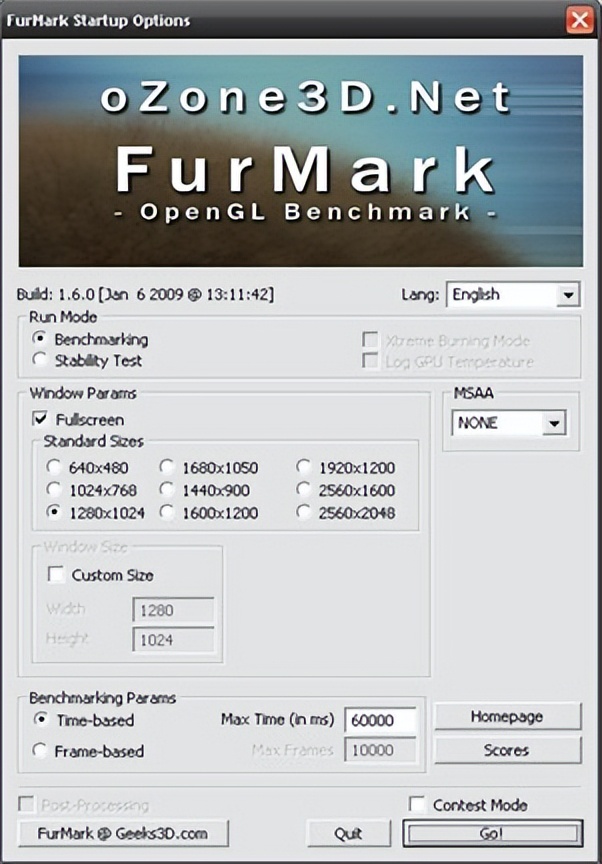Open the Homepage button

pos(507,716)
